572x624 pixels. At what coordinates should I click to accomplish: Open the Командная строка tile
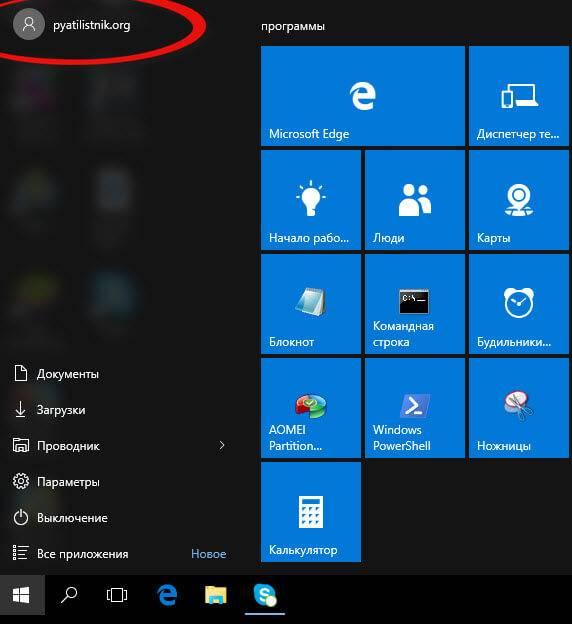(415, 304)
